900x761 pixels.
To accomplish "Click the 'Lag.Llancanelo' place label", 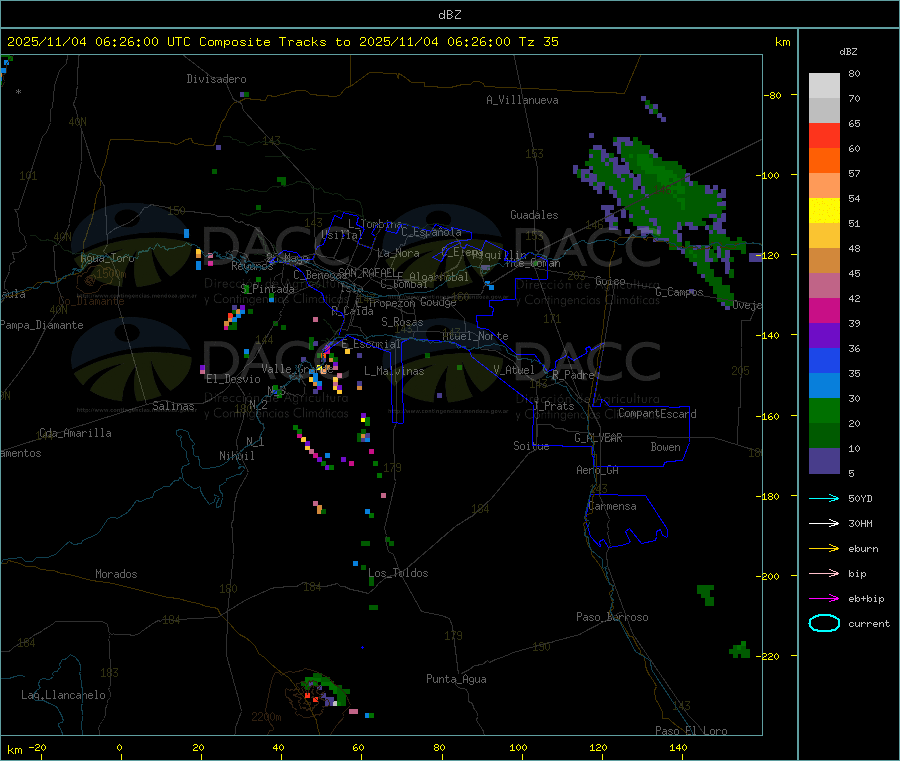I will click(64, 695).
